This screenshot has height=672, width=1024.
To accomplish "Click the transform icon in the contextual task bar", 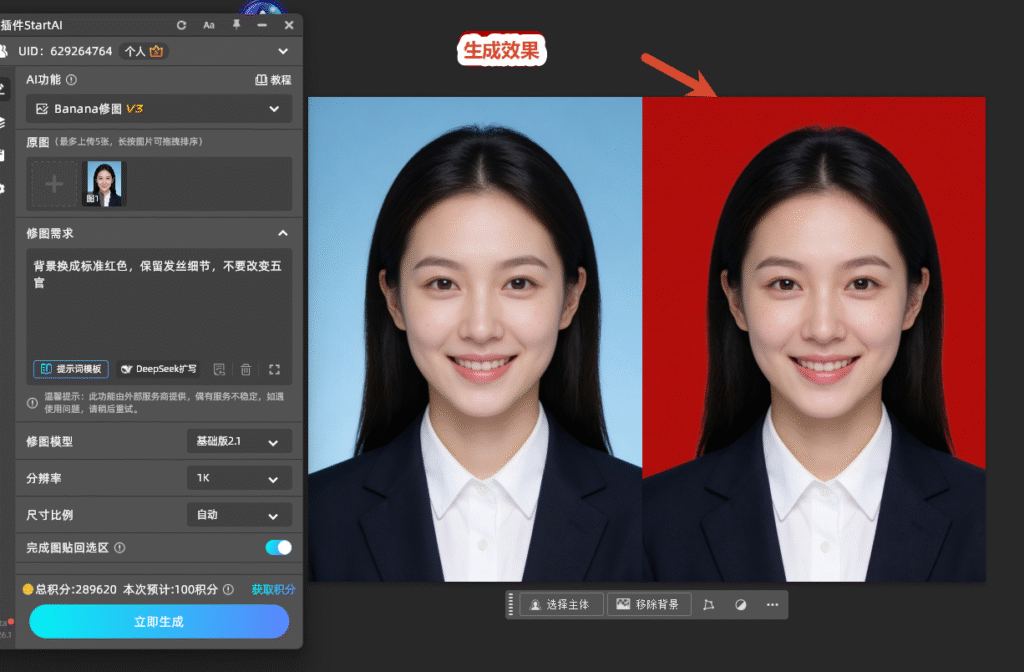I will (709, 605).
